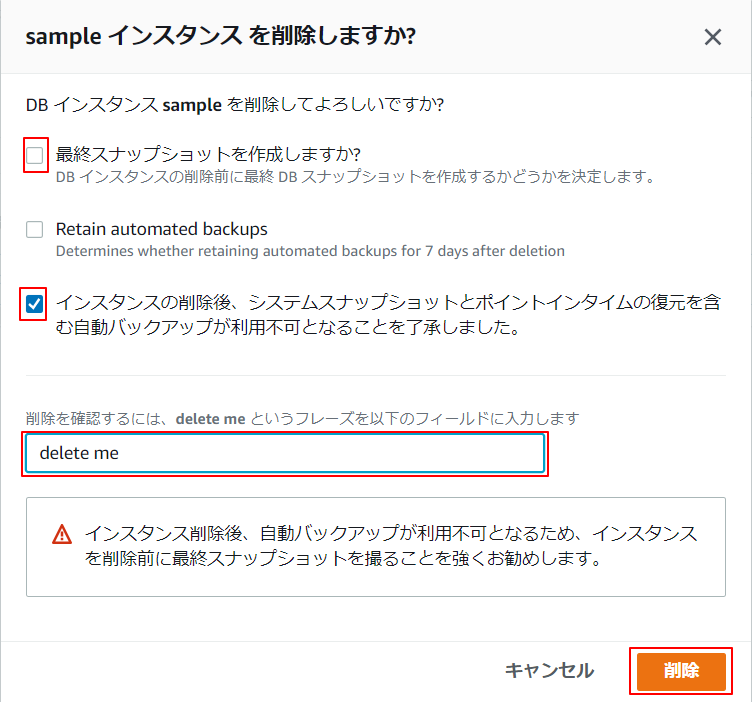Click the red warning triangle icon
This screenshot has height=702, width=752.
pos(62,534)
